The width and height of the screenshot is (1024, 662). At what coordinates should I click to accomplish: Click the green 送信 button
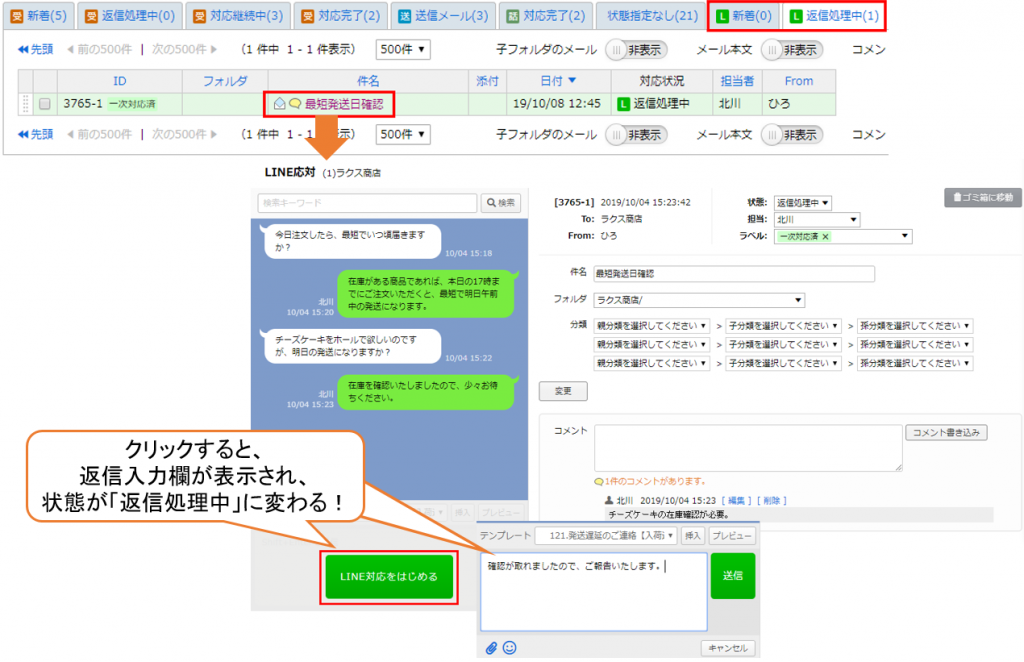pyautogui.click(x=733, y=576)
